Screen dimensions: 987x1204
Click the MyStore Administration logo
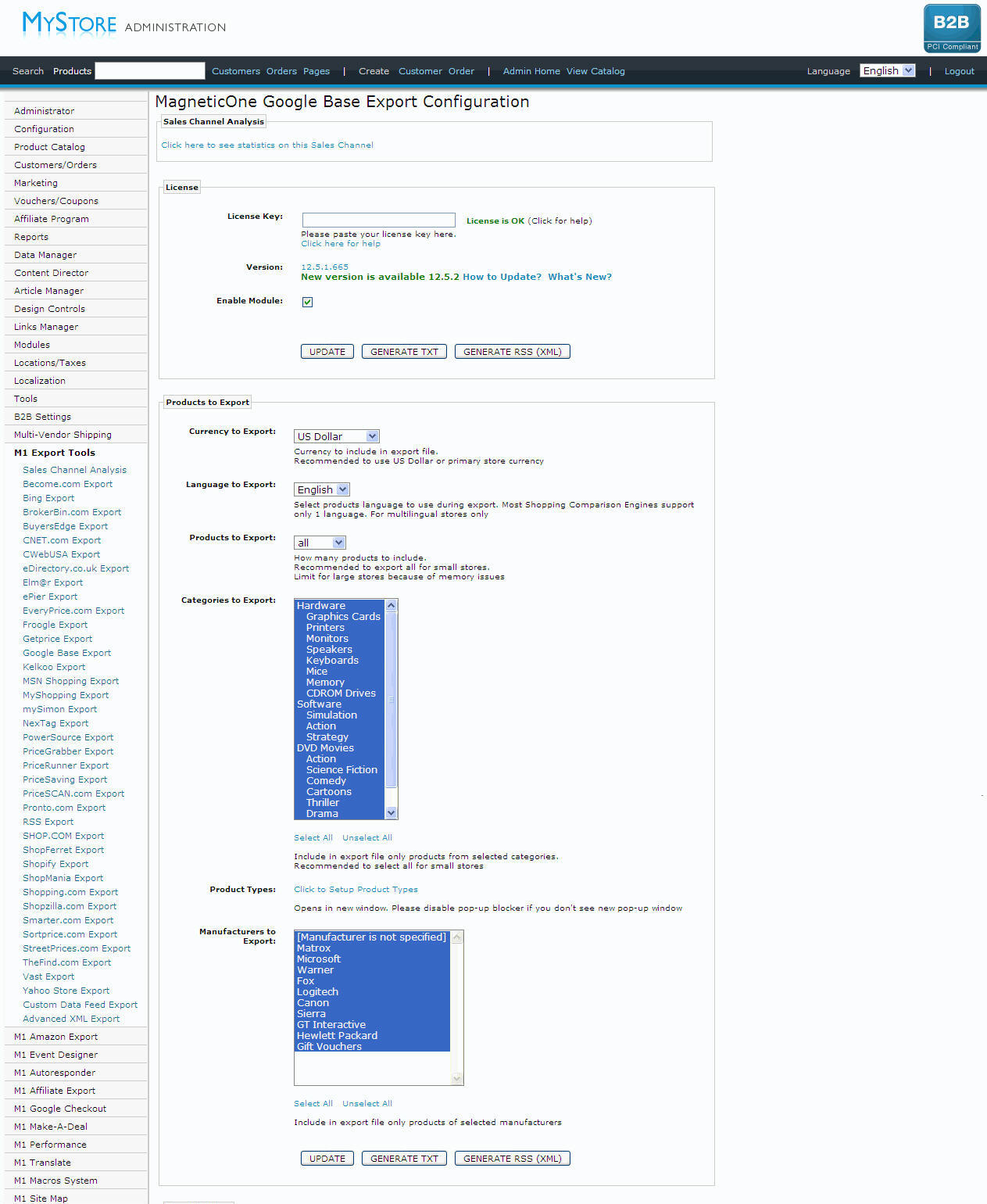coord(124,23)
